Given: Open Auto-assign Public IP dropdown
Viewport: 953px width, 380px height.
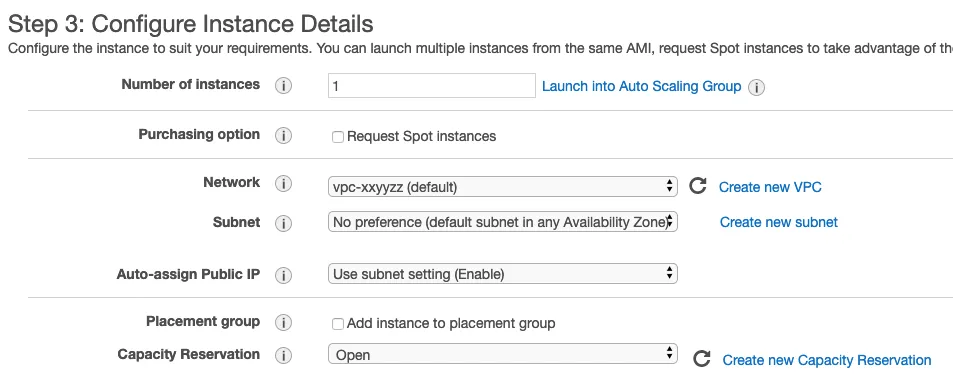Looking at the screenshot, I should point(503,274).
